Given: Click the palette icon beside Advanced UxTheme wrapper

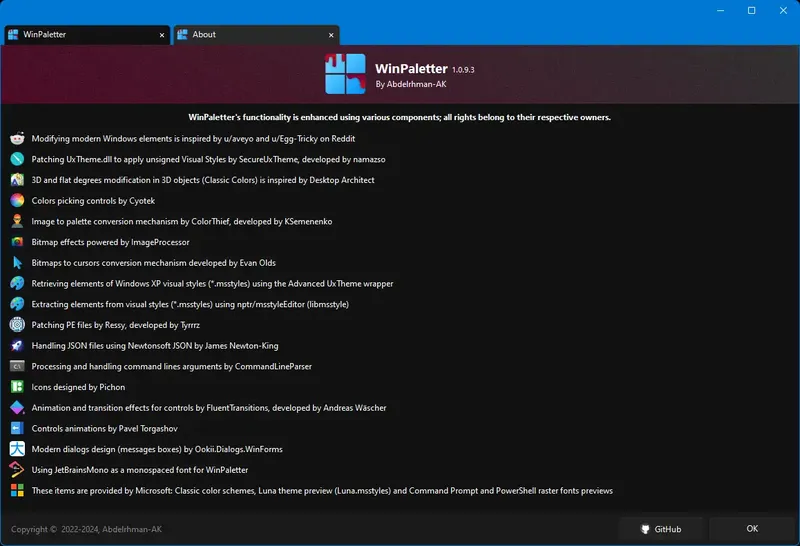Looking at the screenshot, I should pyautogui.click(x=17, y=283).
